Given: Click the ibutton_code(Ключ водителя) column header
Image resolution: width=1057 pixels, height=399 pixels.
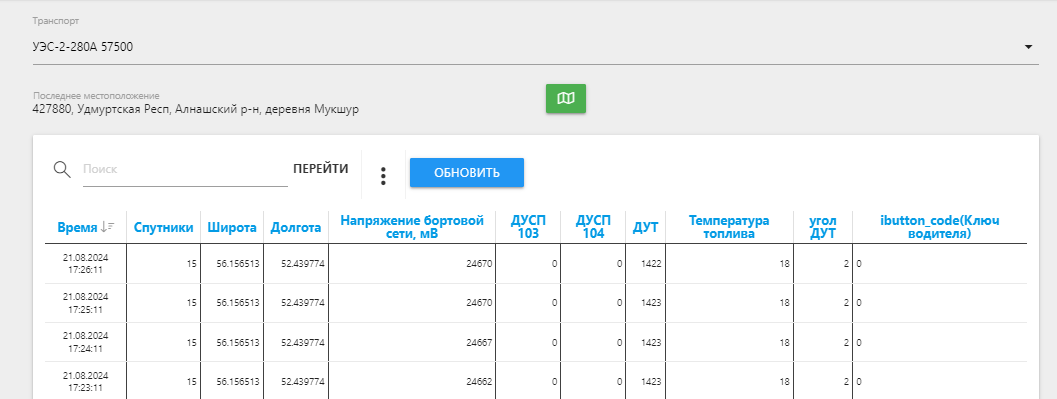Looking at the screenshot, I should coord(939,227).
